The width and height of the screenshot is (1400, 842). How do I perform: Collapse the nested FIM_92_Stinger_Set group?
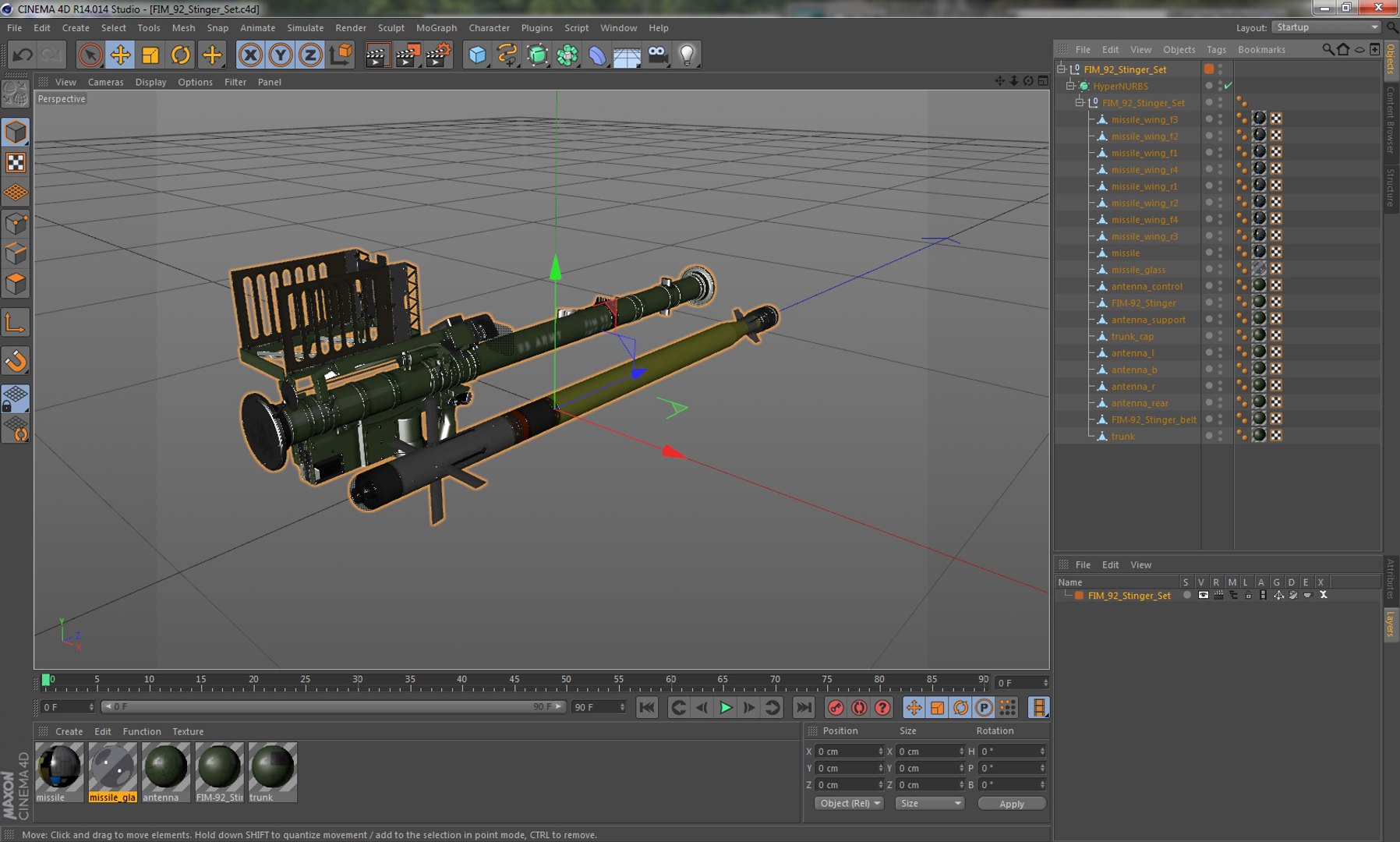click(1080, 102)
